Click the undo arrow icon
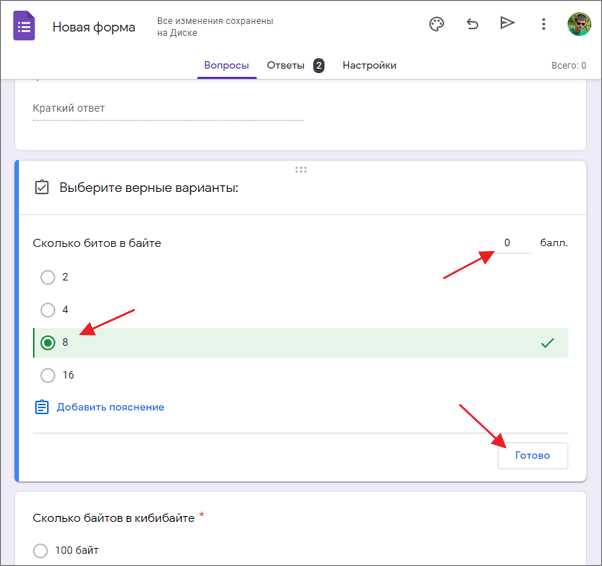The image size is (602, 566). [x=472, y=24]
